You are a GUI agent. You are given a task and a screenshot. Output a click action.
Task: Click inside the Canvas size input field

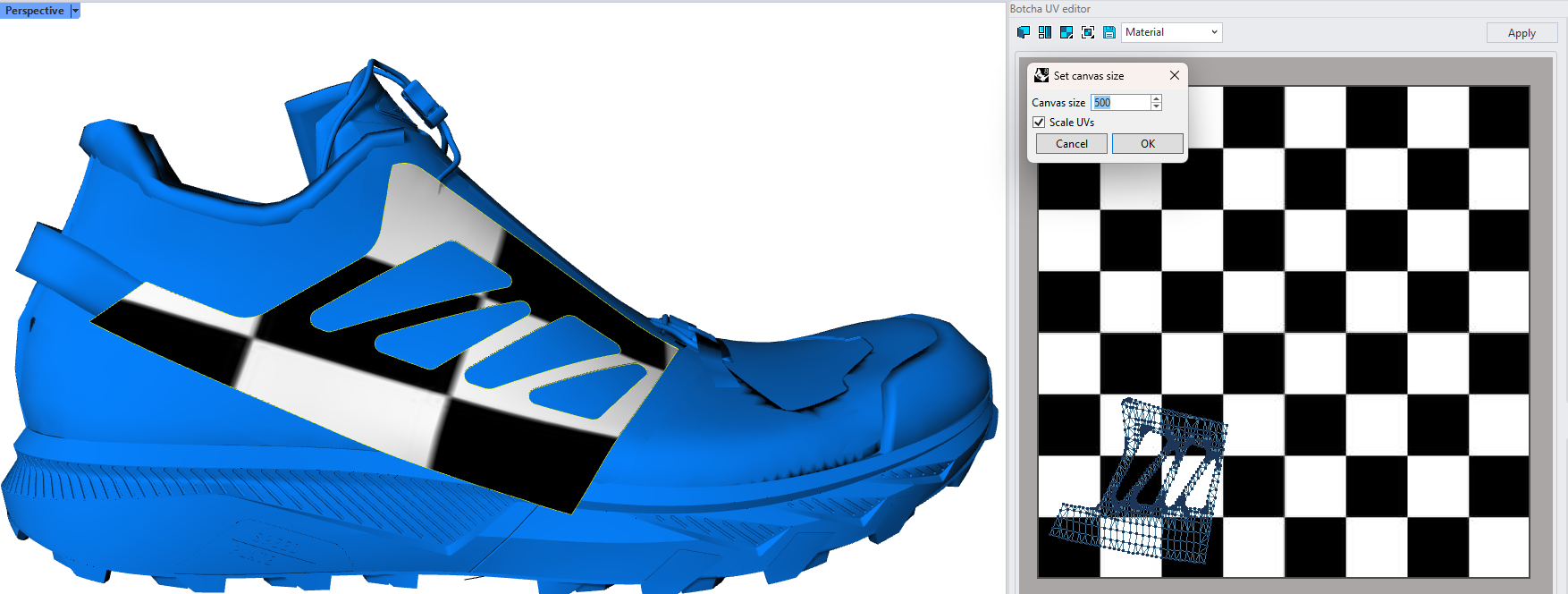(1120, 103)
